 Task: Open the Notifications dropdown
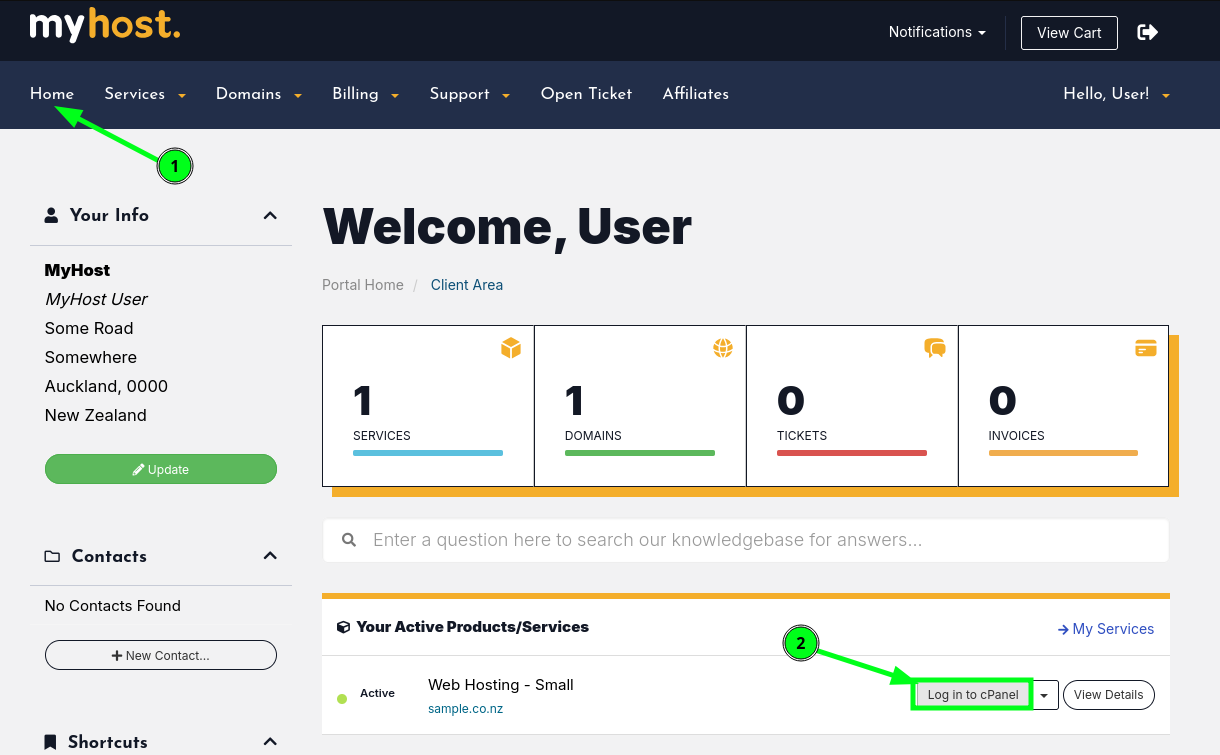point(937,32)
